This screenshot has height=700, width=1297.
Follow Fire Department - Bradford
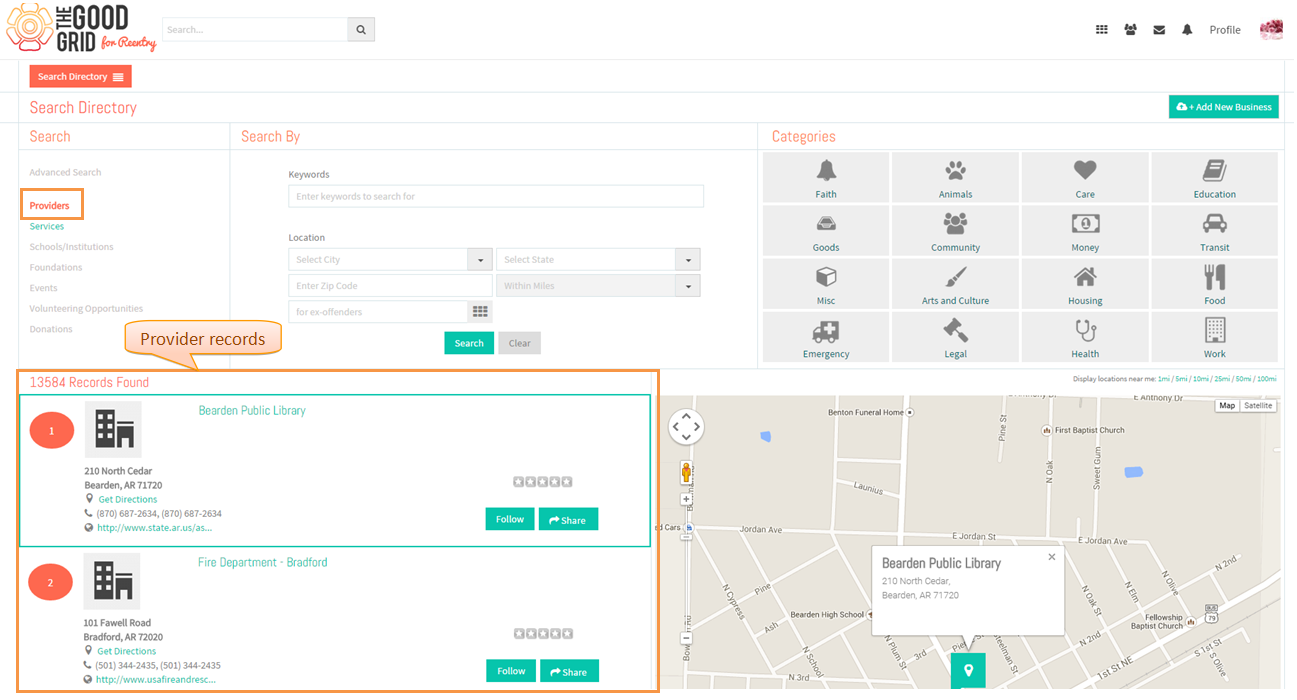click(x=511, y=671)
